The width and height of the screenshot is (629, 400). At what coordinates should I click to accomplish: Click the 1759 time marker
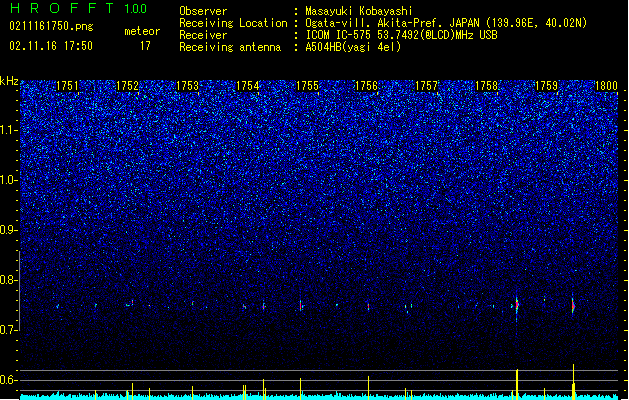[x=546, y=86]
